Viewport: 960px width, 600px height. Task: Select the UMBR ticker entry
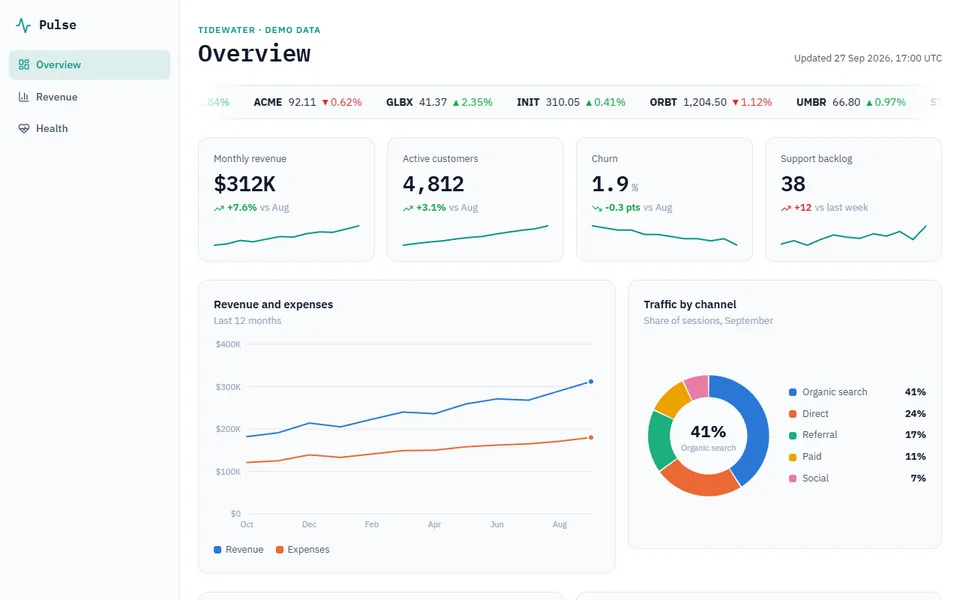coord(851,102)
